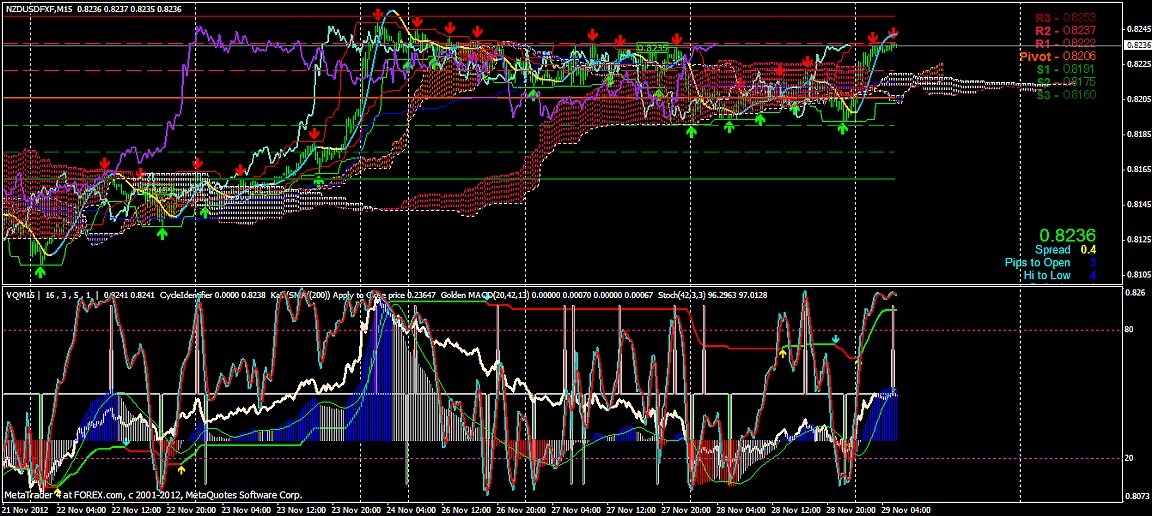Viewport: 1152px width, 516px height.
Task: Click the highlighted 0.8236 current price marker
Action: click(x=1137, y=45)
